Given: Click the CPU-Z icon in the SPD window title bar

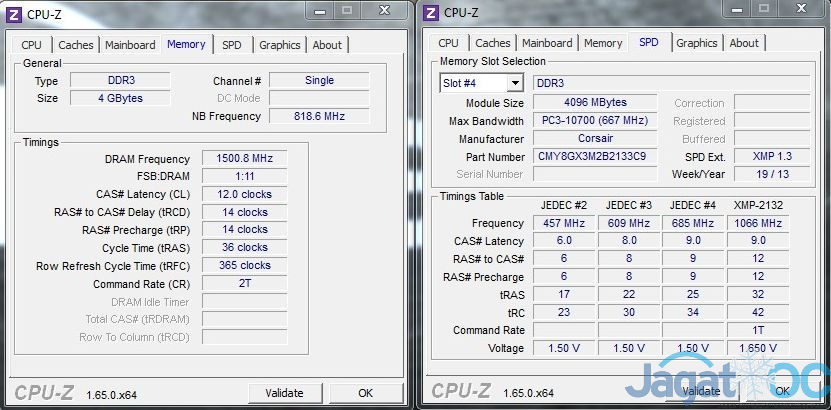Looking at the screenshot, I should click(x=431, y=12).
